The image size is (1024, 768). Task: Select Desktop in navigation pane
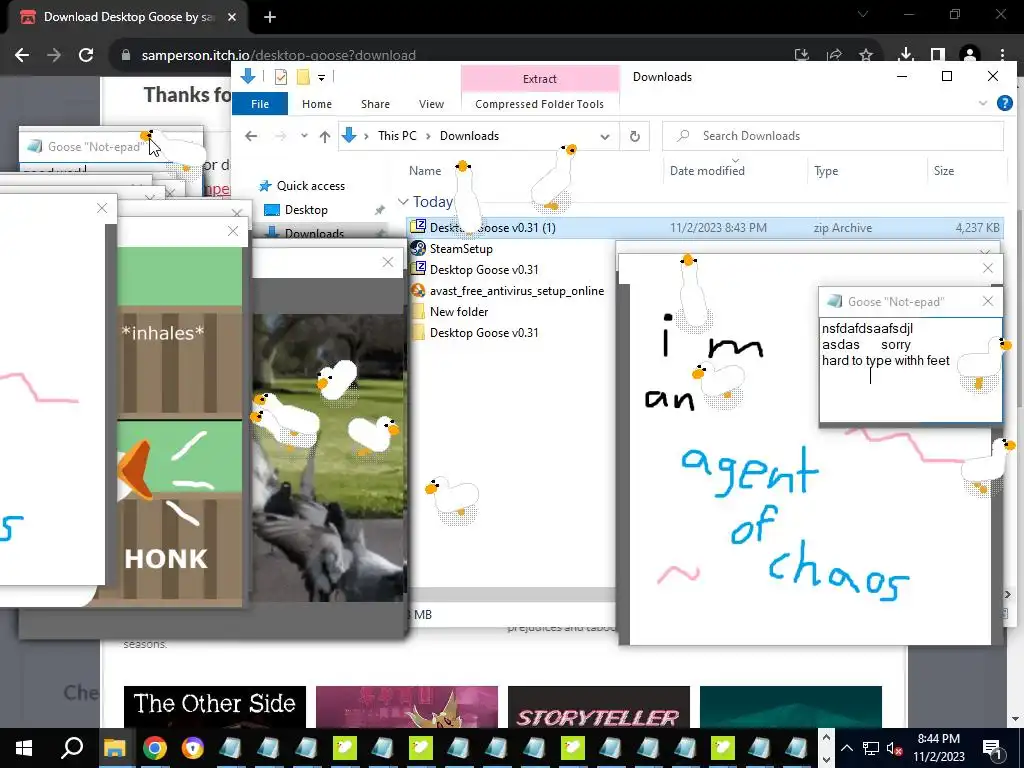pyautogui.click(x=306, y=210)
